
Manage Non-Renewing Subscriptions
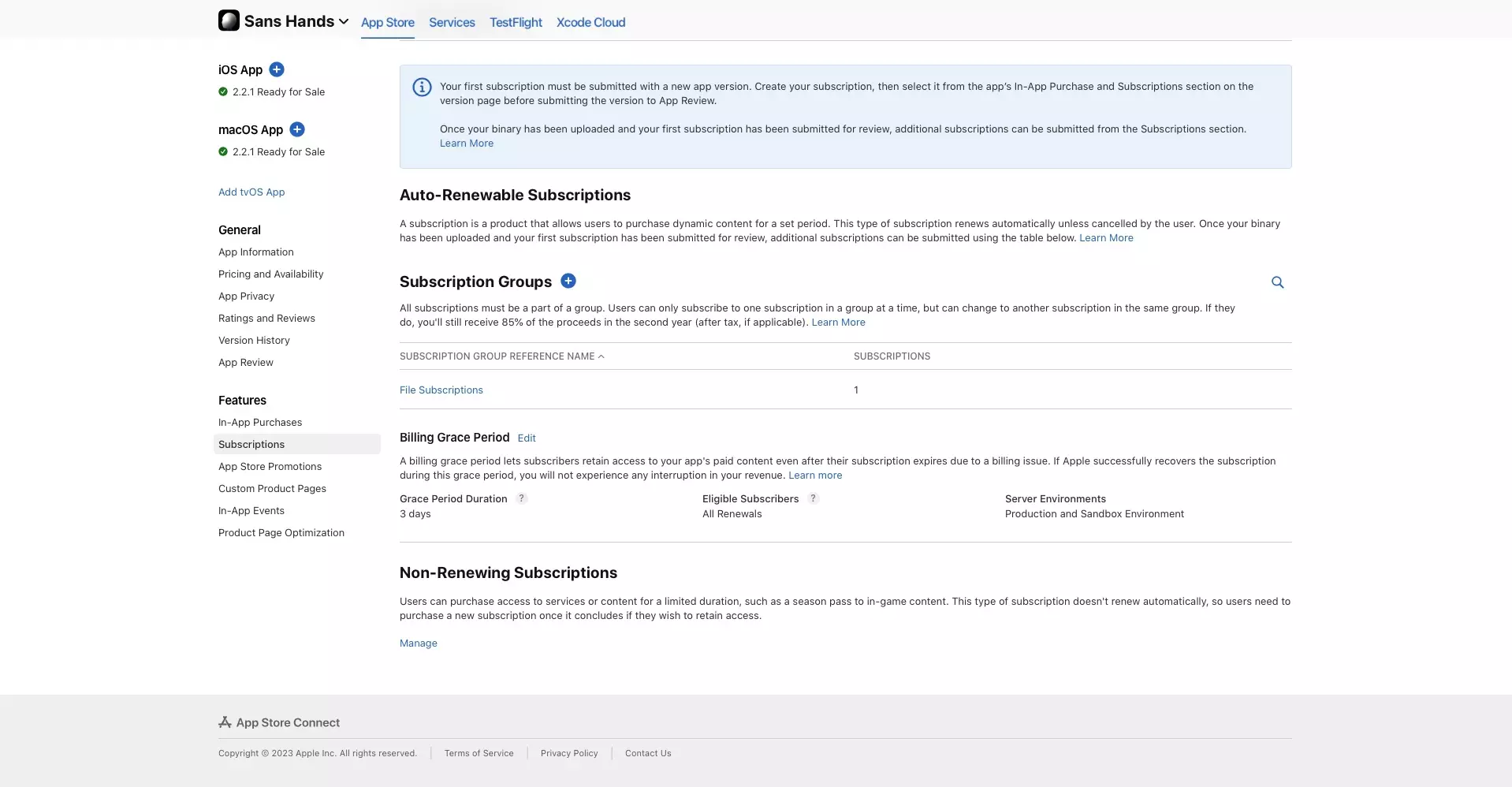[x=418, y=643]
